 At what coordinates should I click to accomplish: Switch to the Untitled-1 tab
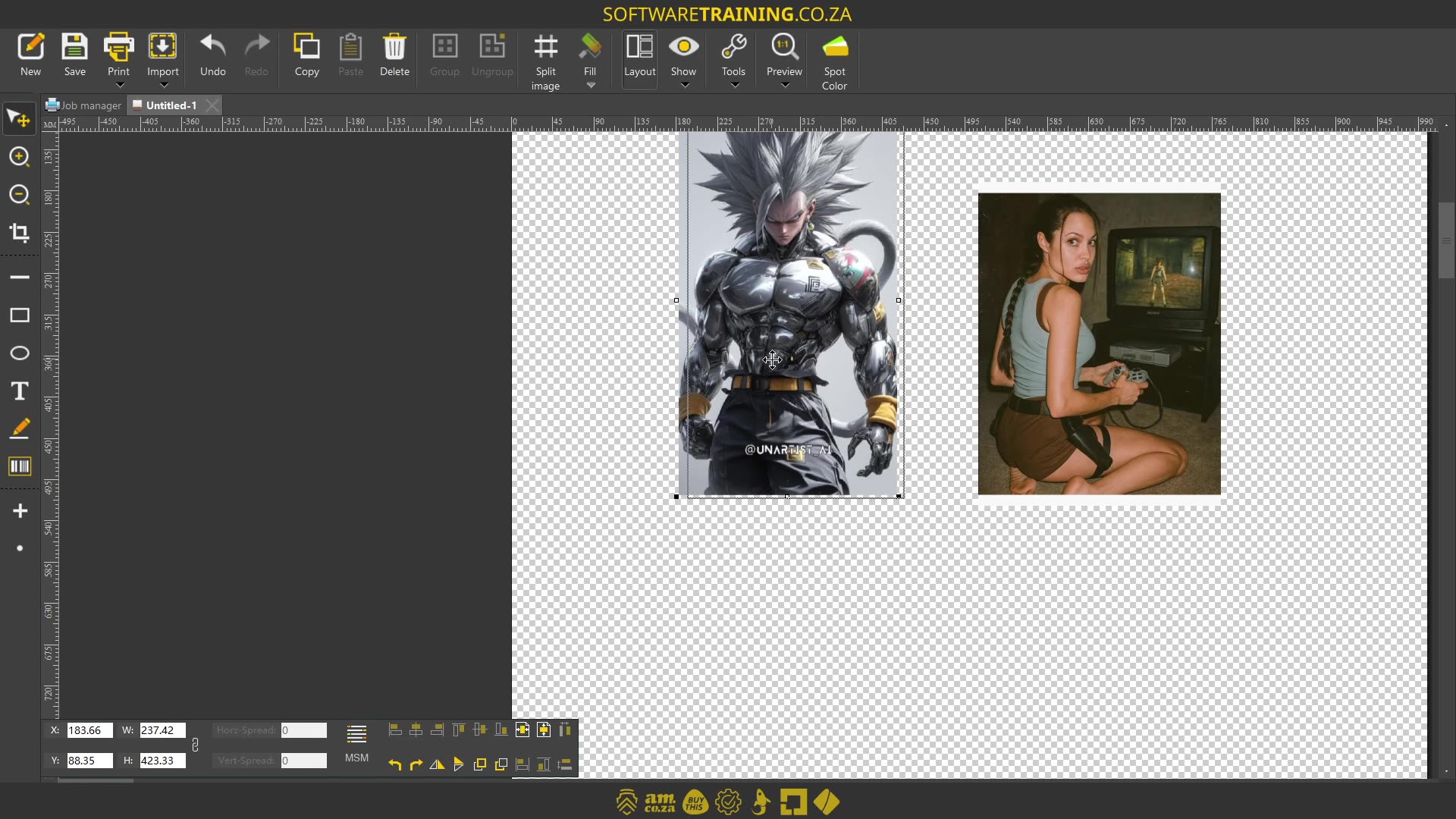[165, 105]
